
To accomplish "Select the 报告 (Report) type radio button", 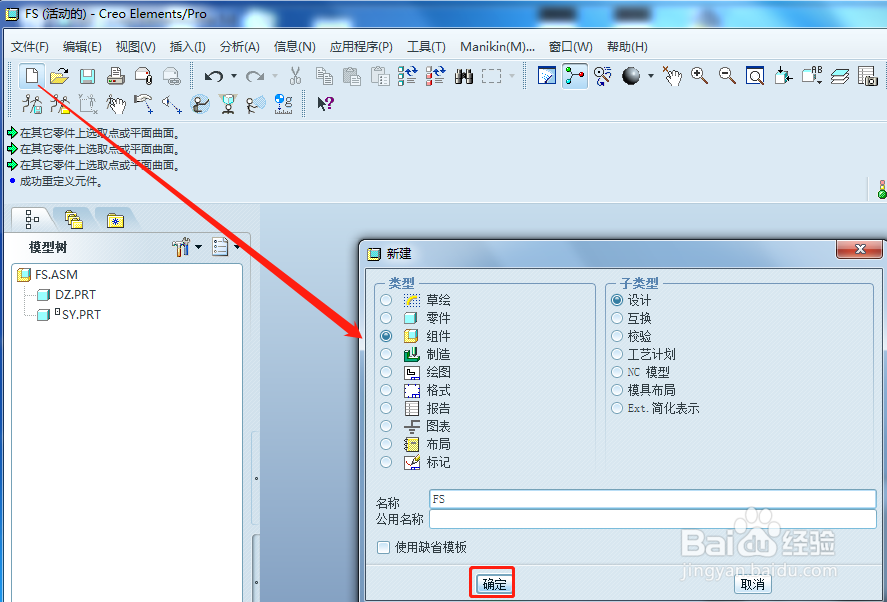I will 386,408.
